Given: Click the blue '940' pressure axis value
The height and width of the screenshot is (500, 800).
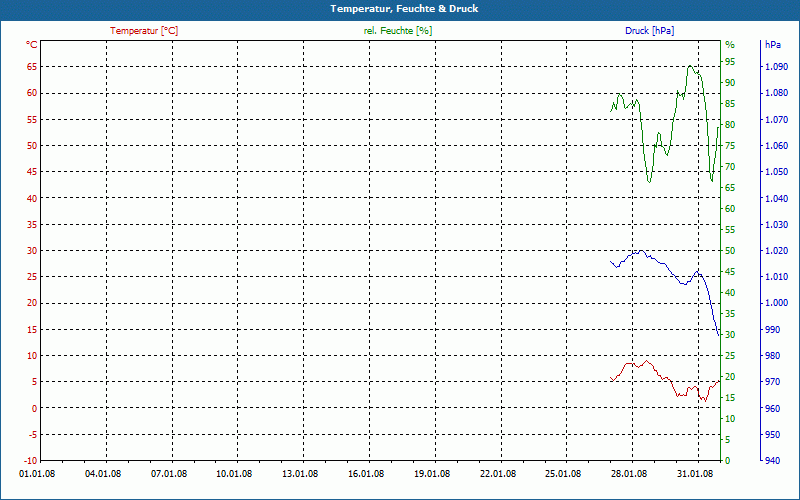Looking at the screenshot, I should tap(773, 461).
